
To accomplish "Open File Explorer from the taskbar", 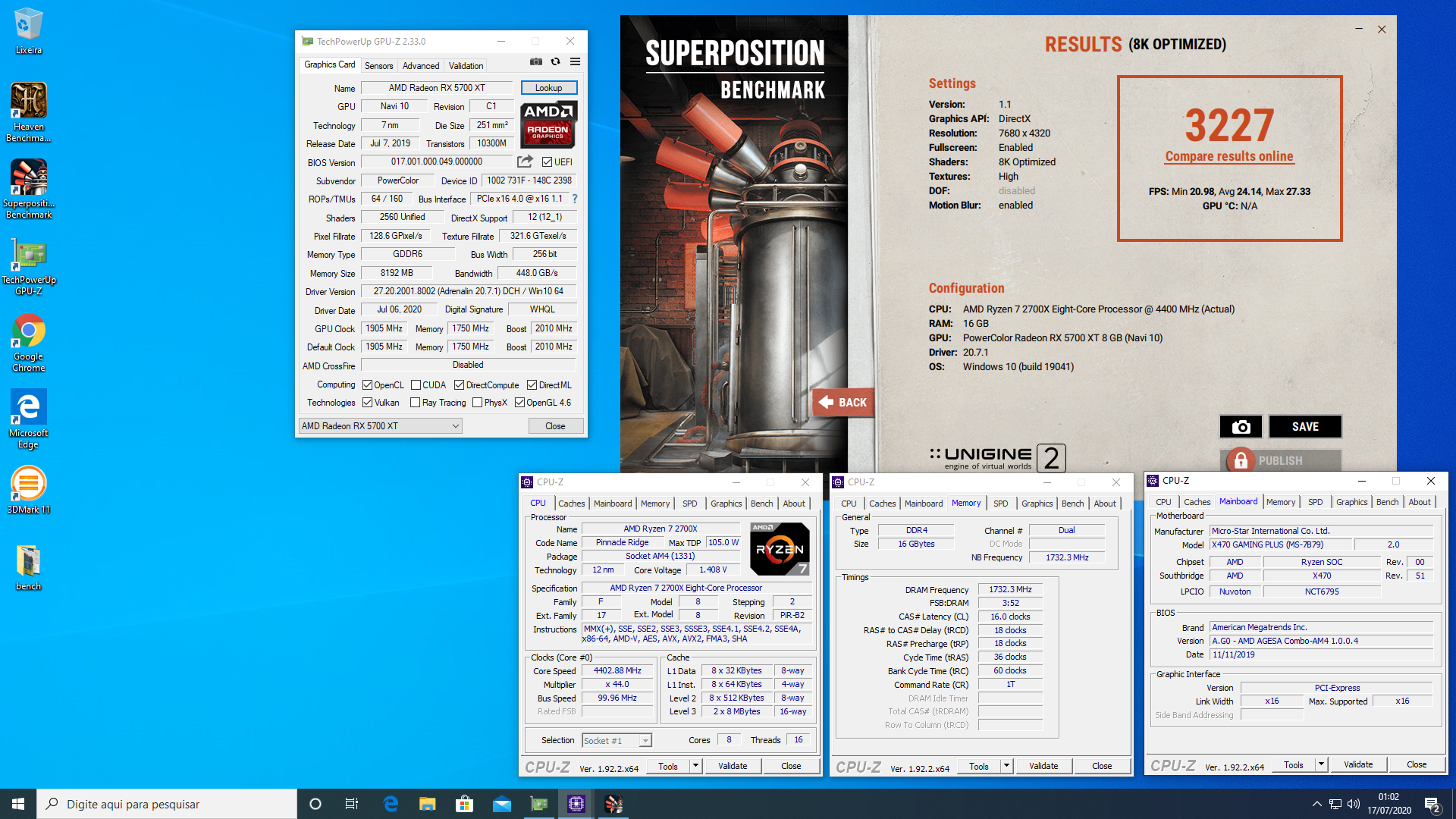I will tap(428, 804).
